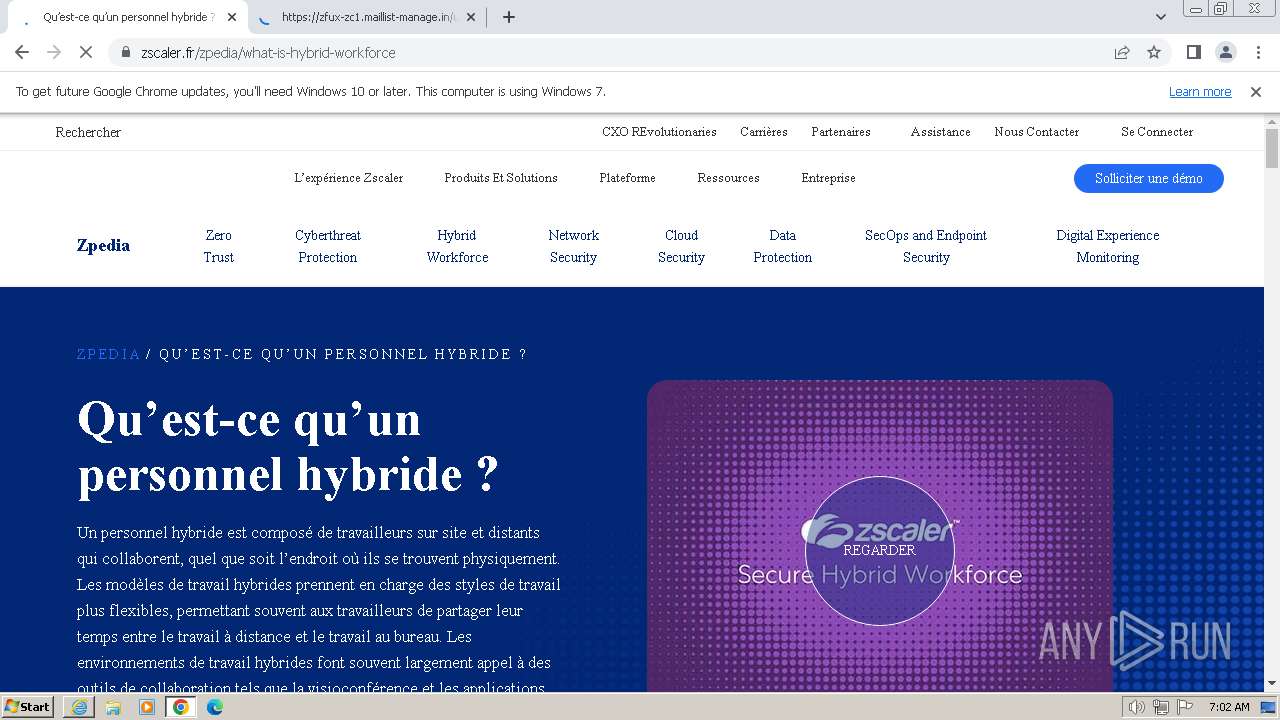Select Cloud Security category
The width and height of the screenshot is (1280, 720).
click(681, 246)
